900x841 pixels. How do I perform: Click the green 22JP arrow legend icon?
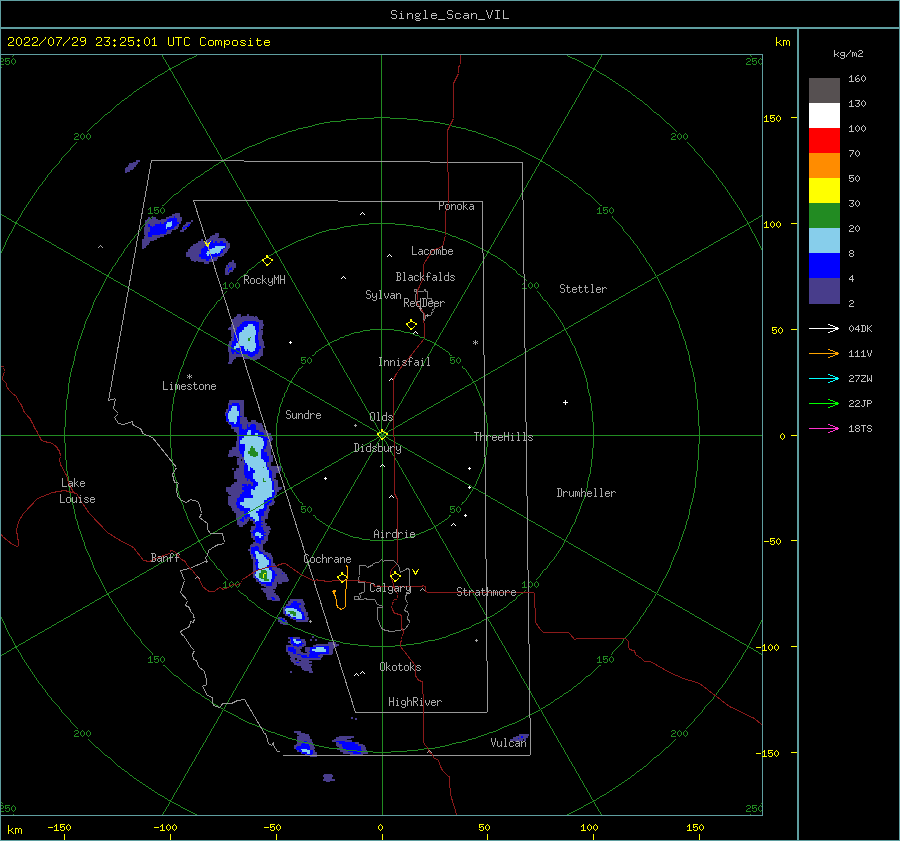pyautogui.click(x=824, y=404)
